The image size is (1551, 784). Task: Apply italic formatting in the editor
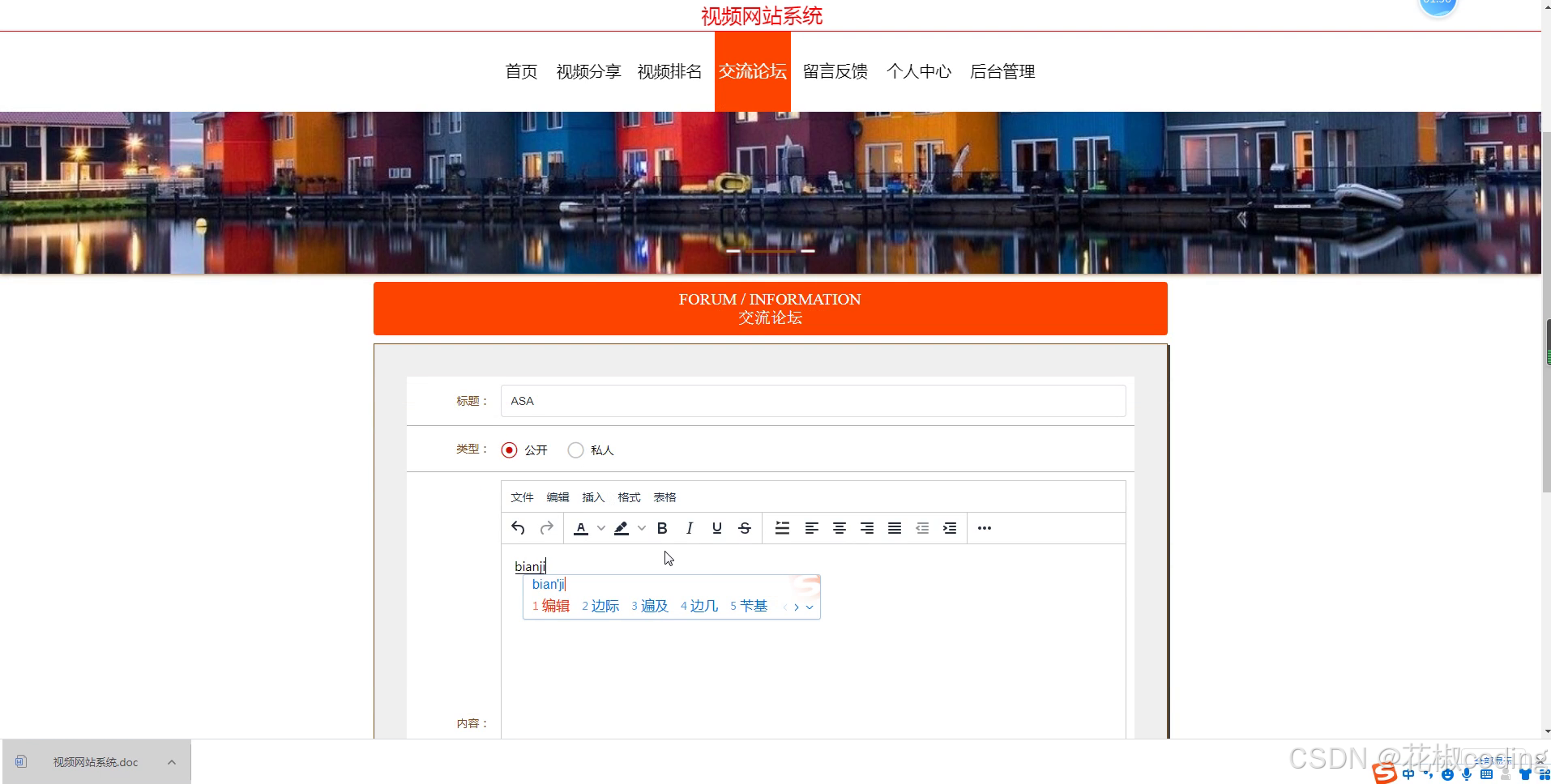click(x=689, y=527)
